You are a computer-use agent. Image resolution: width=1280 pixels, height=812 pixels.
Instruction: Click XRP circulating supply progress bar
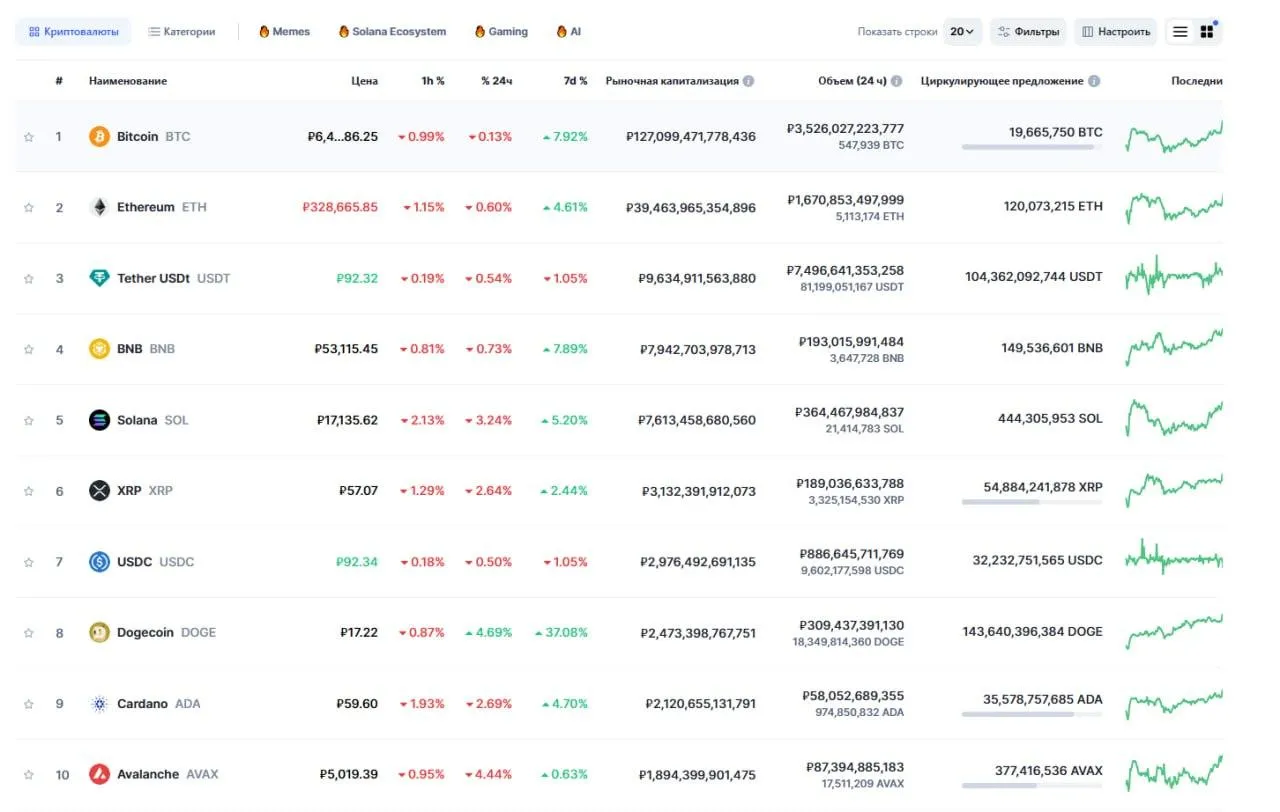1032,502
